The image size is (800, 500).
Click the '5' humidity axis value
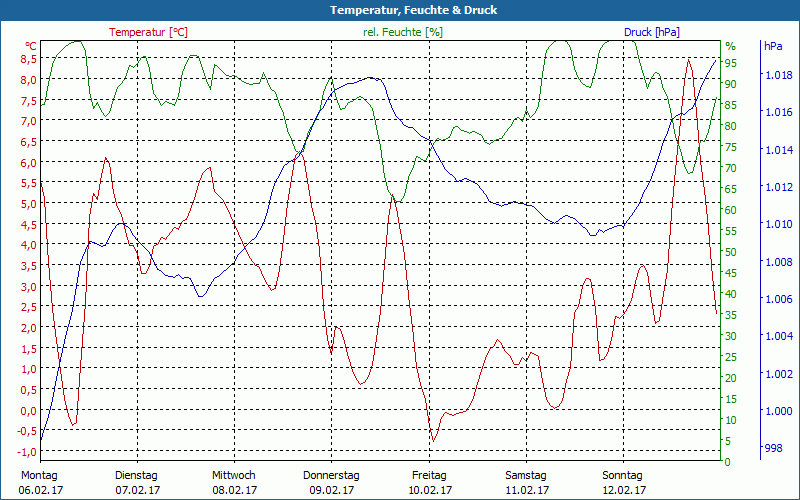728,441
